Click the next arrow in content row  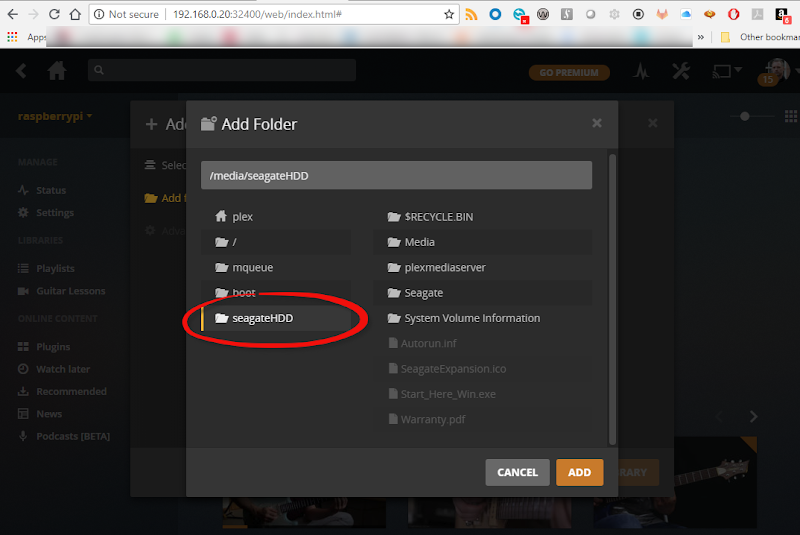[754, 417]
